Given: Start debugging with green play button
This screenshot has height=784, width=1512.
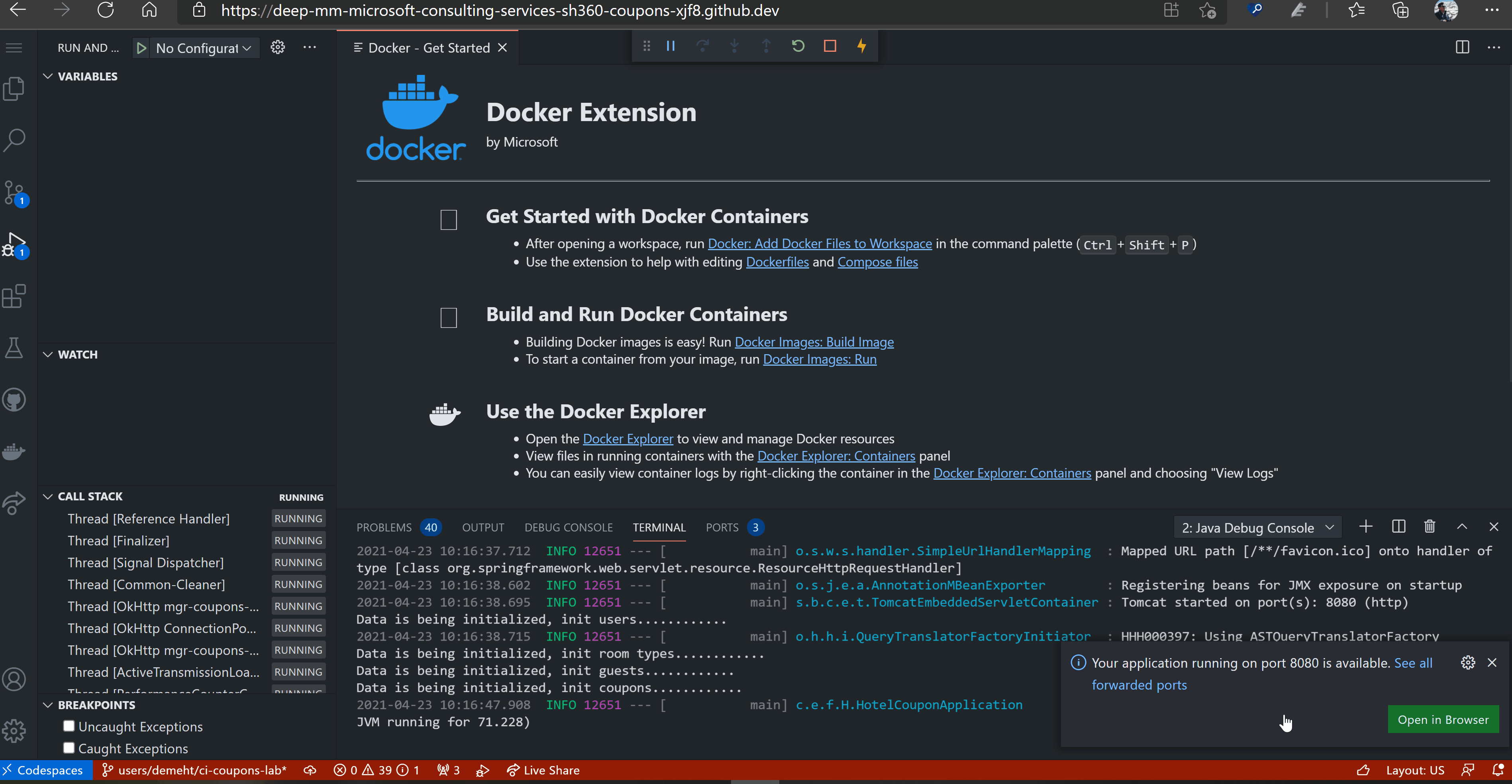Looking at the screenshot, I should click(x=141, y=48).
